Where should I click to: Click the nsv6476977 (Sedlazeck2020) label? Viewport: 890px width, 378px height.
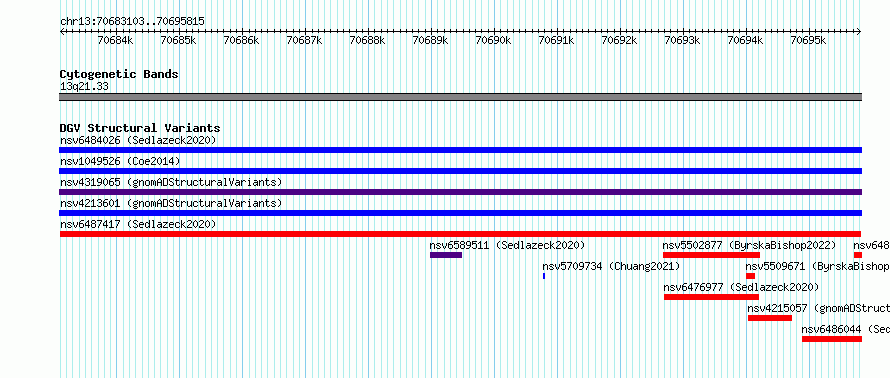[x=741, y=287]
